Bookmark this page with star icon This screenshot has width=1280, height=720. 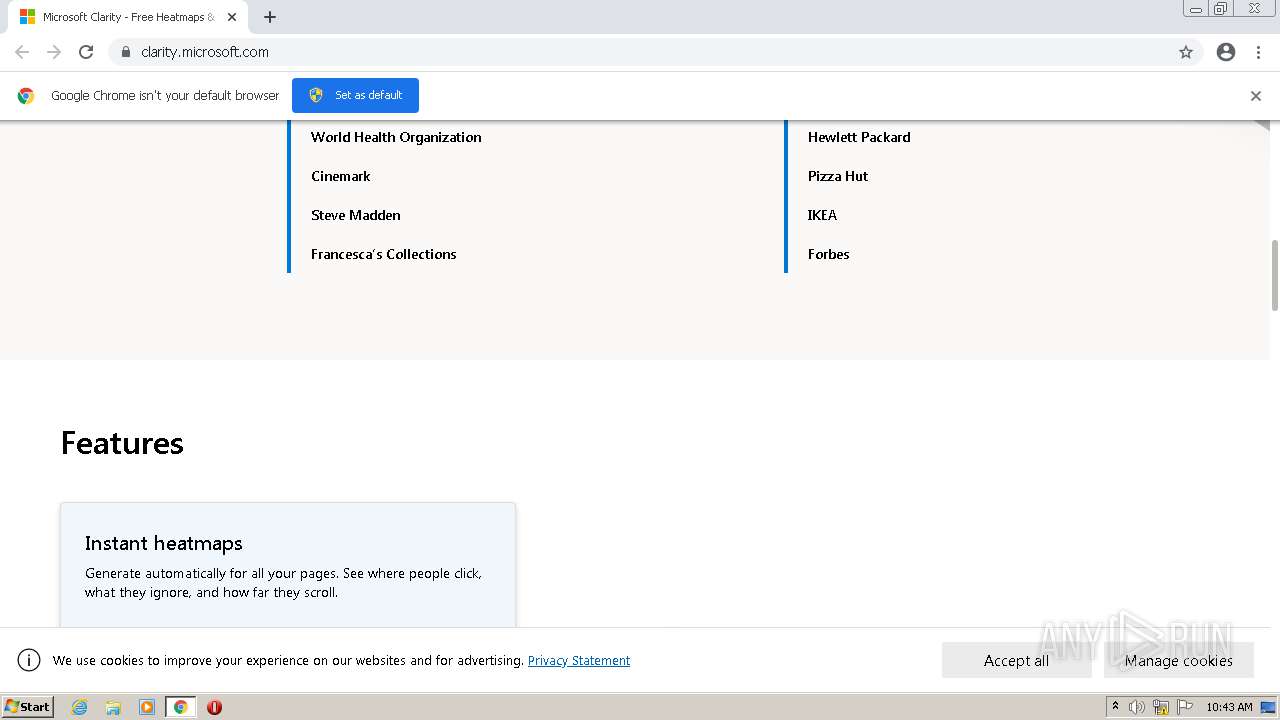pos(1186,52)
